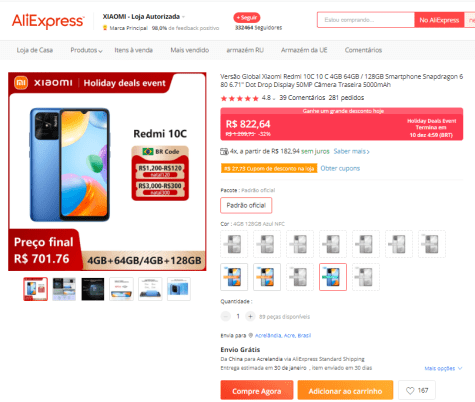
Task: Open the store name dropdown arrow
Action: coord(183,17)
